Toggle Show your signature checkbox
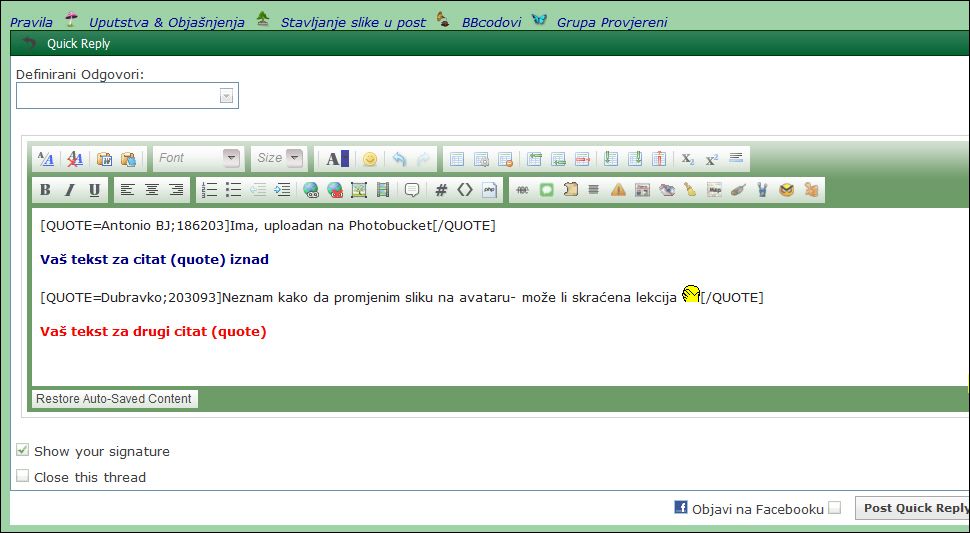The height and width of the screenshot is (533, 970). click(x=23, y=450)
